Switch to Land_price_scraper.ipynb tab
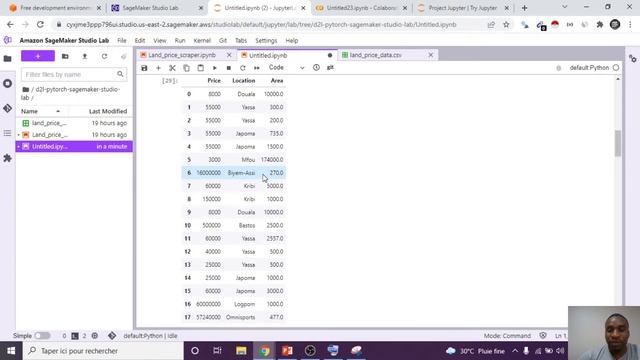The image size is (640, 360). pyautogui.click(x=182, y=55)
